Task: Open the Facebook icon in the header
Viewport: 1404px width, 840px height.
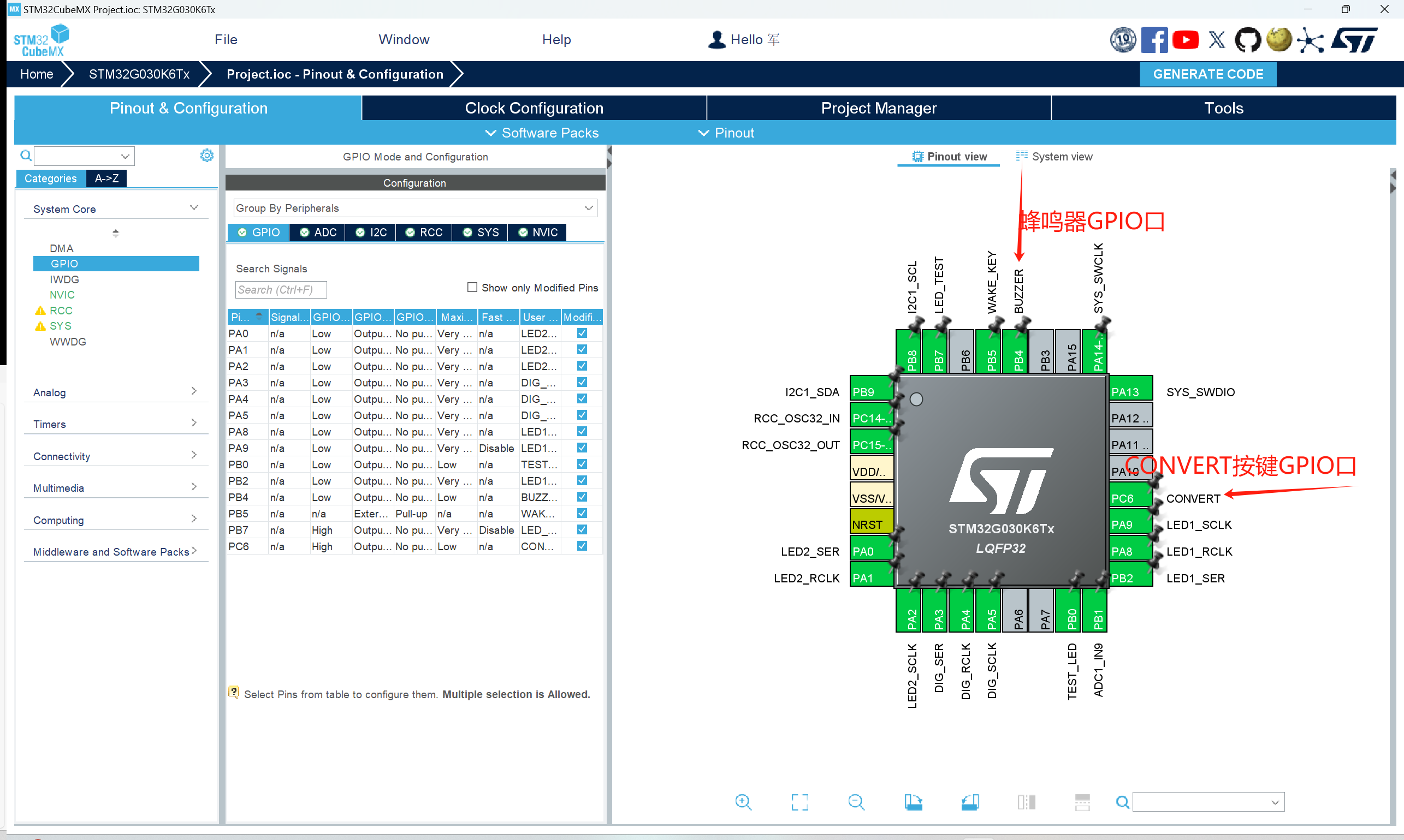Action: pyautogui.click(x=1154, y=40)
